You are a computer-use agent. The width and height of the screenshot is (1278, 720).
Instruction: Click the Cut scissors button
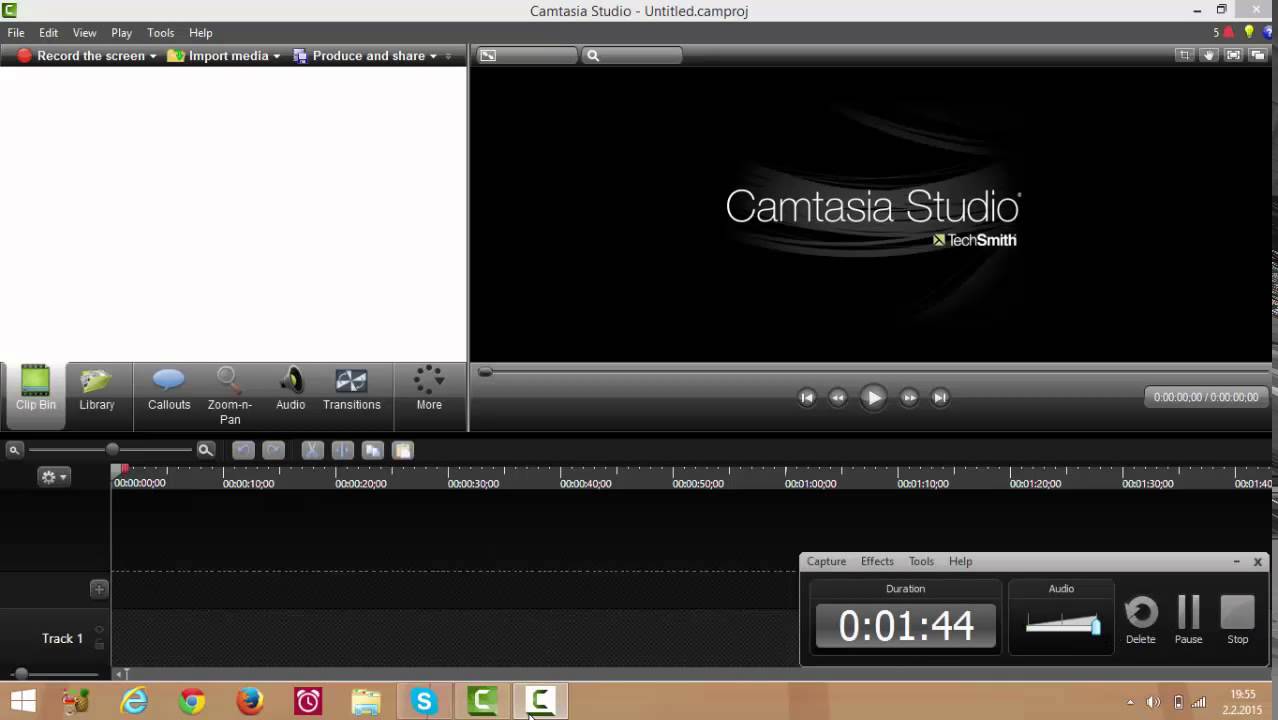[x=312, y=450]
